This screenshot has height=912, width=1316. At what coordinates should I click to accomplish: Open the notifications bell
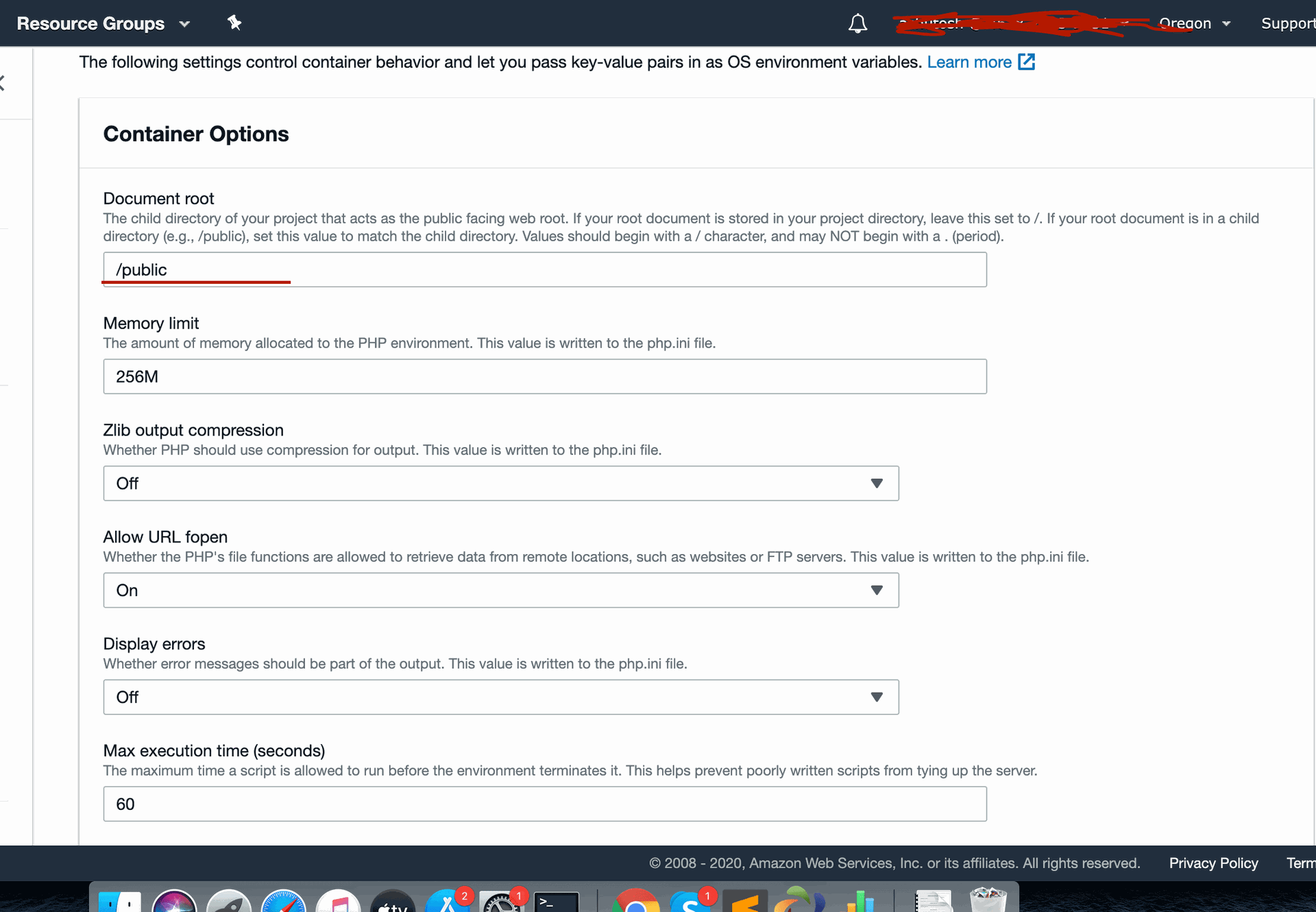click(x=857, y=23)
